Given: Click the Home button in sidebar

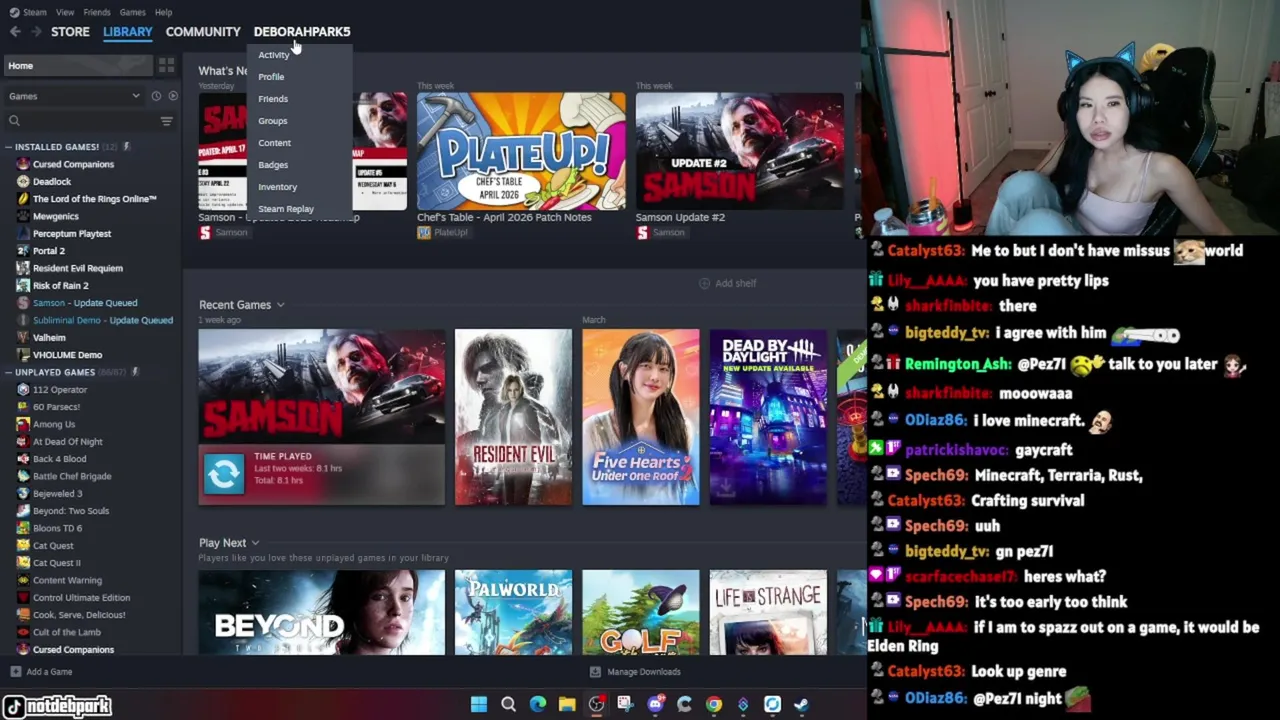Looking at the screenshot, I should [x=78, y=66].
